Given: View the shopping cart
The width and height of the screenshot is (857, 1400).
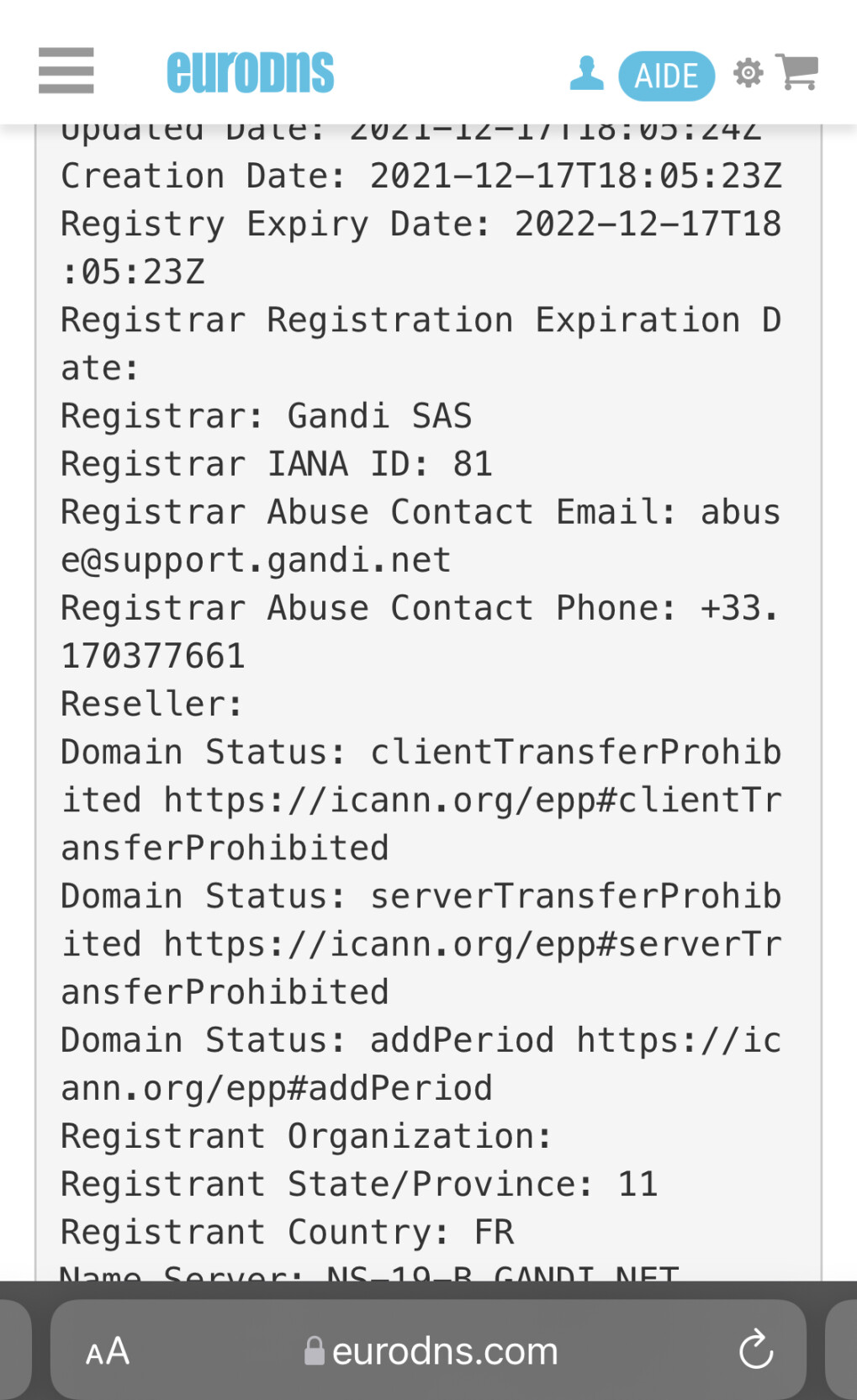Looking at the screenshot, I should [x=796, y=71].
